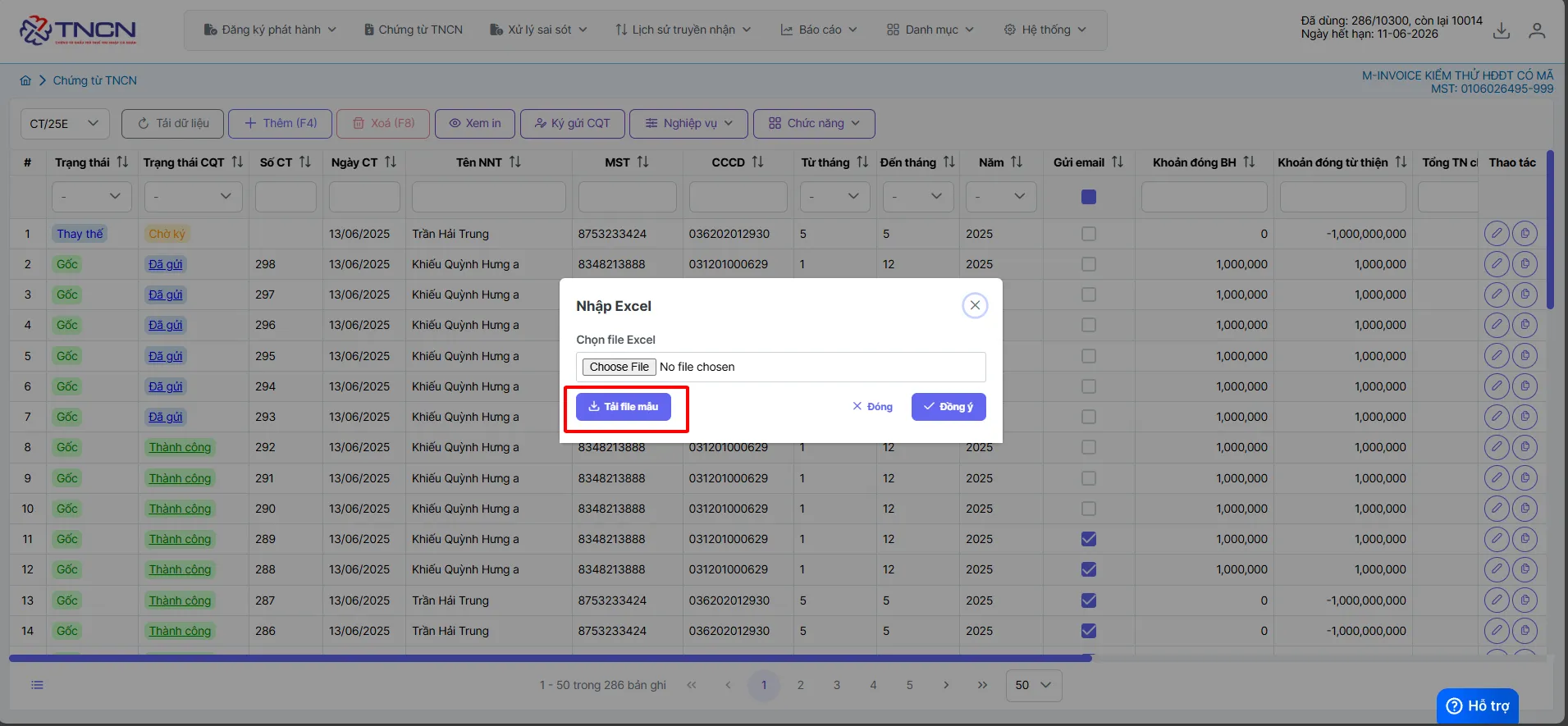Open Đăng ký phát hành menu

tap(270, 30)
